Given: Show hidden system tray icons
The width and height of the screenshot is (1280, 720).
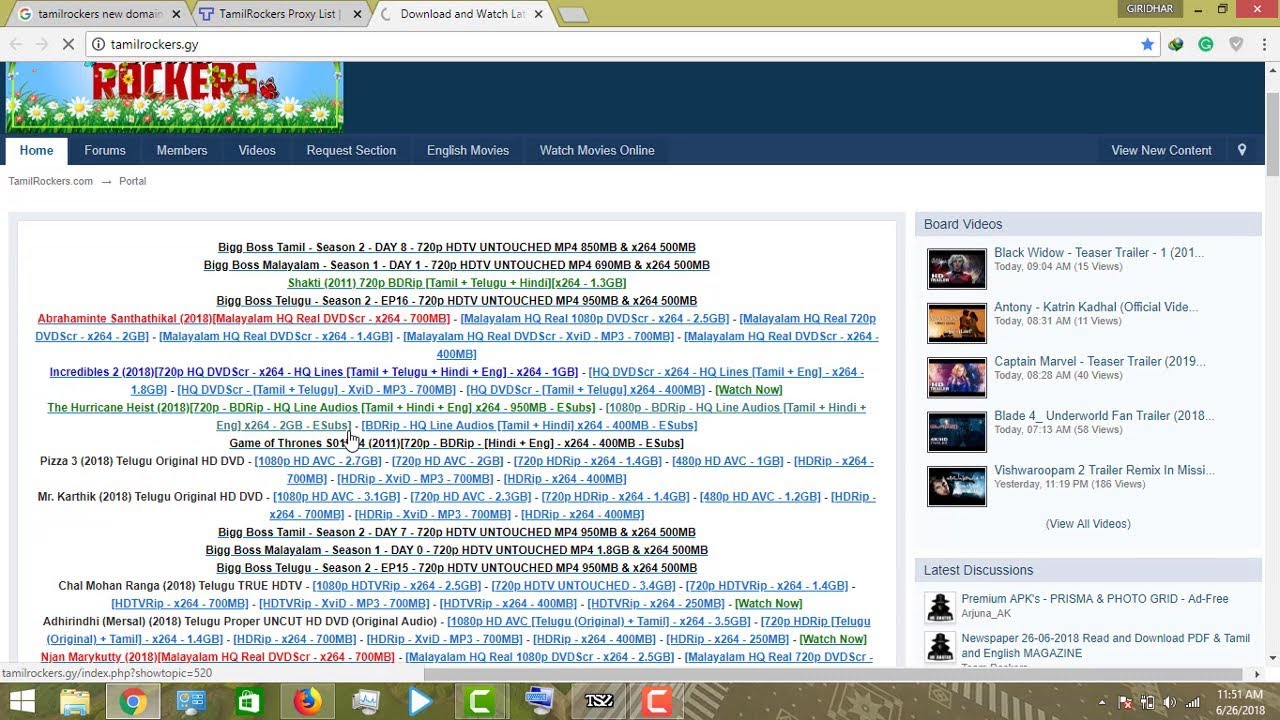Looking at the screenshot, I should click(1103, 702).
